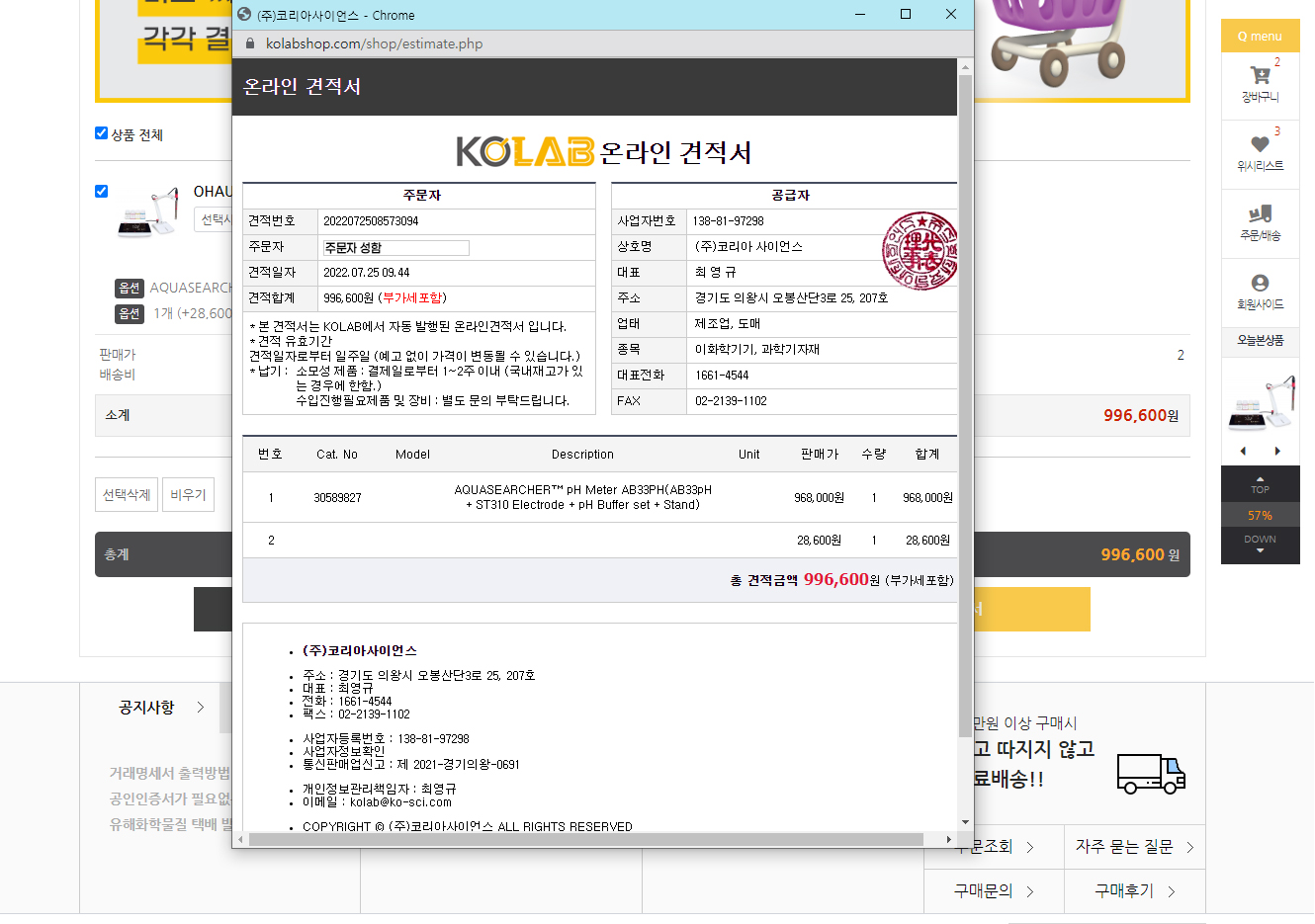Image resolution: width=1315 pixels, height=924 pixels.
Task: Toggle the OHAUS product row checkbox
Action: point(101,192)
